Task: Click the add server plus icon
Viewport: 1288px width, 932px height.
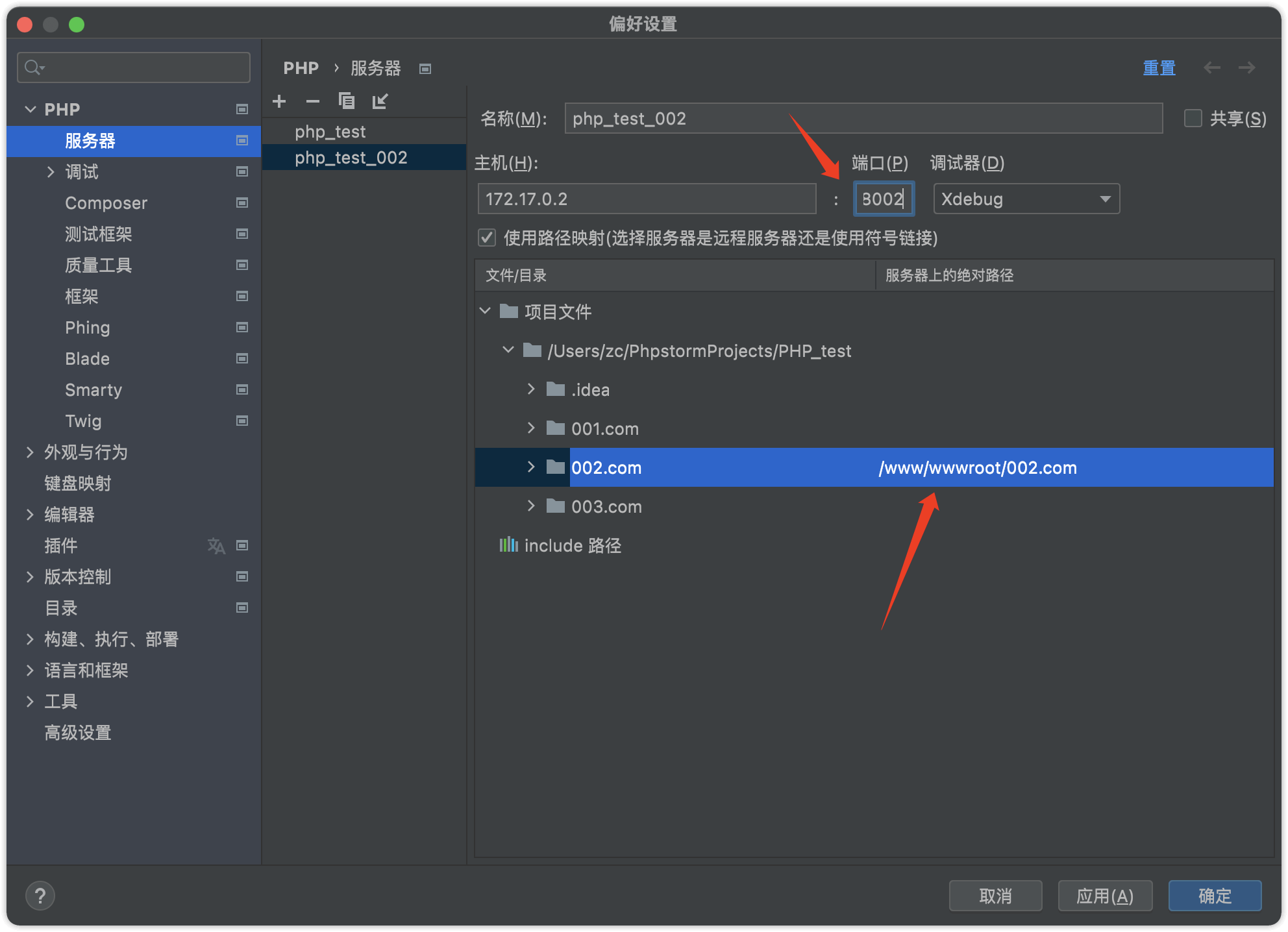Action: point(279,101)
